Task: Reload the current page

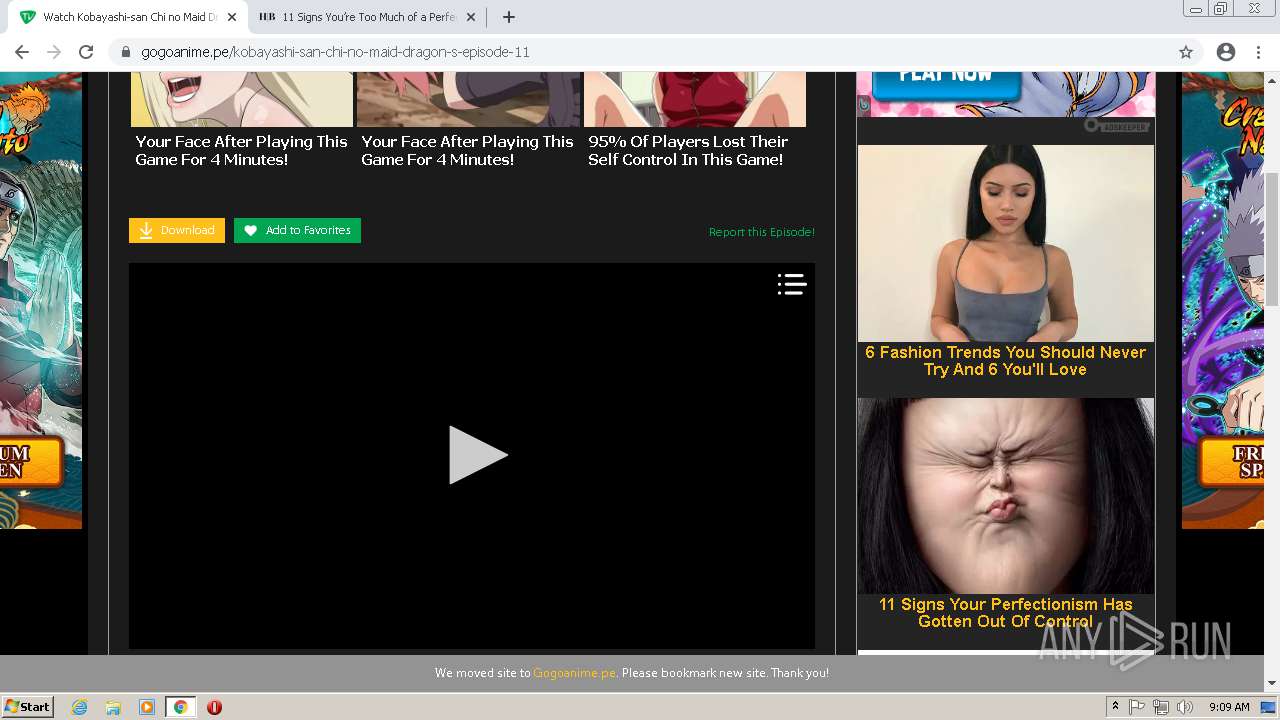Action: [86, 52]
